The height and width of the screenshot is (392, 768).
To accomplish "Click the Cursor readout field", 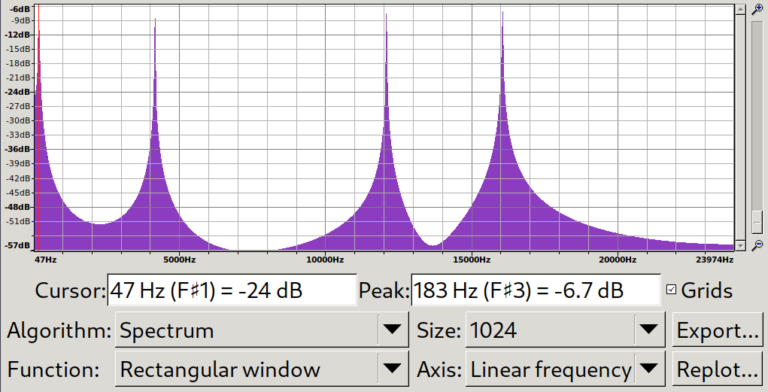I will (232, 290).
